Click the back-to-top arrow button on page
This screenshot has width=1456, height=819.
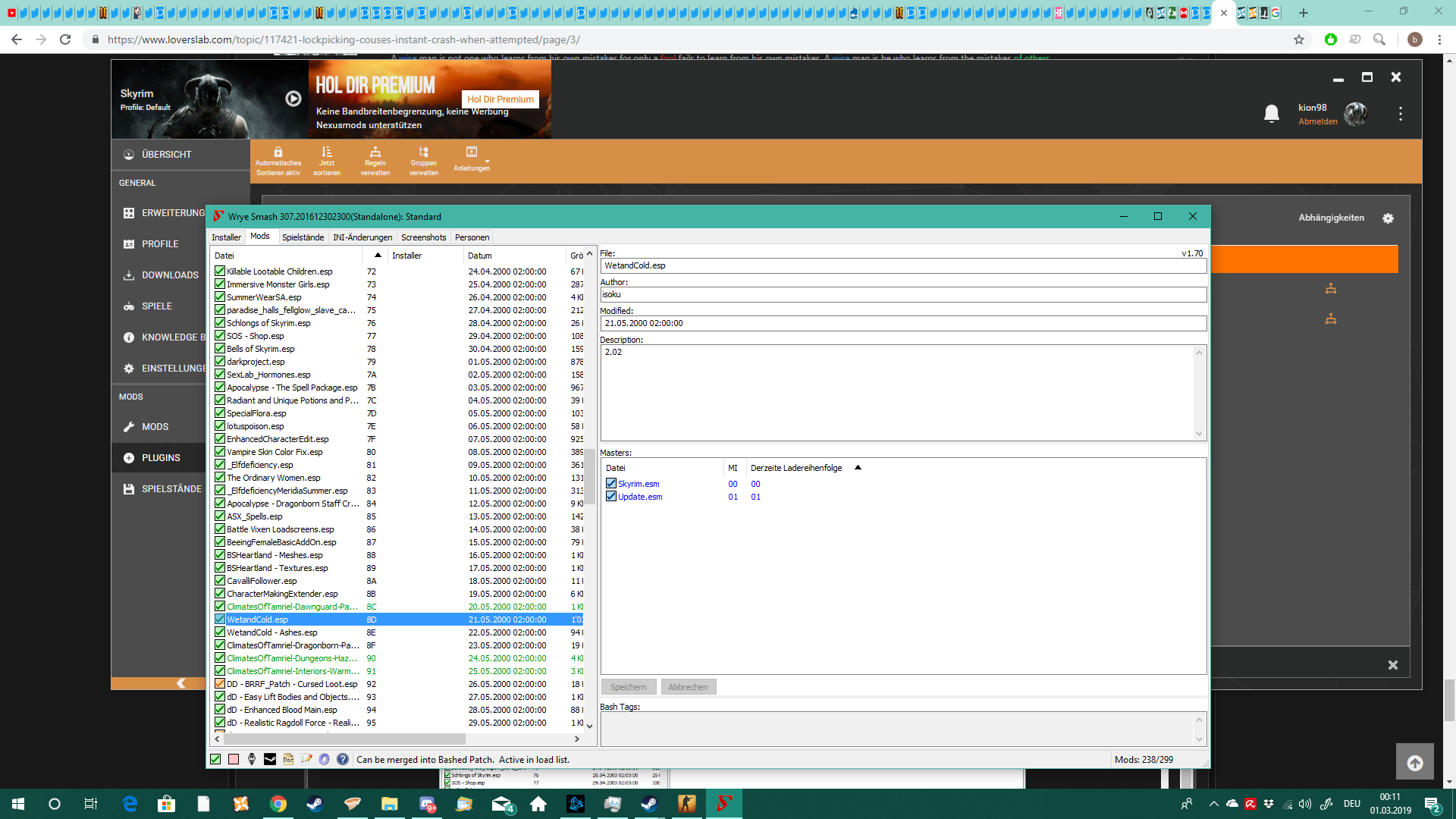(x=1415, y=763)
